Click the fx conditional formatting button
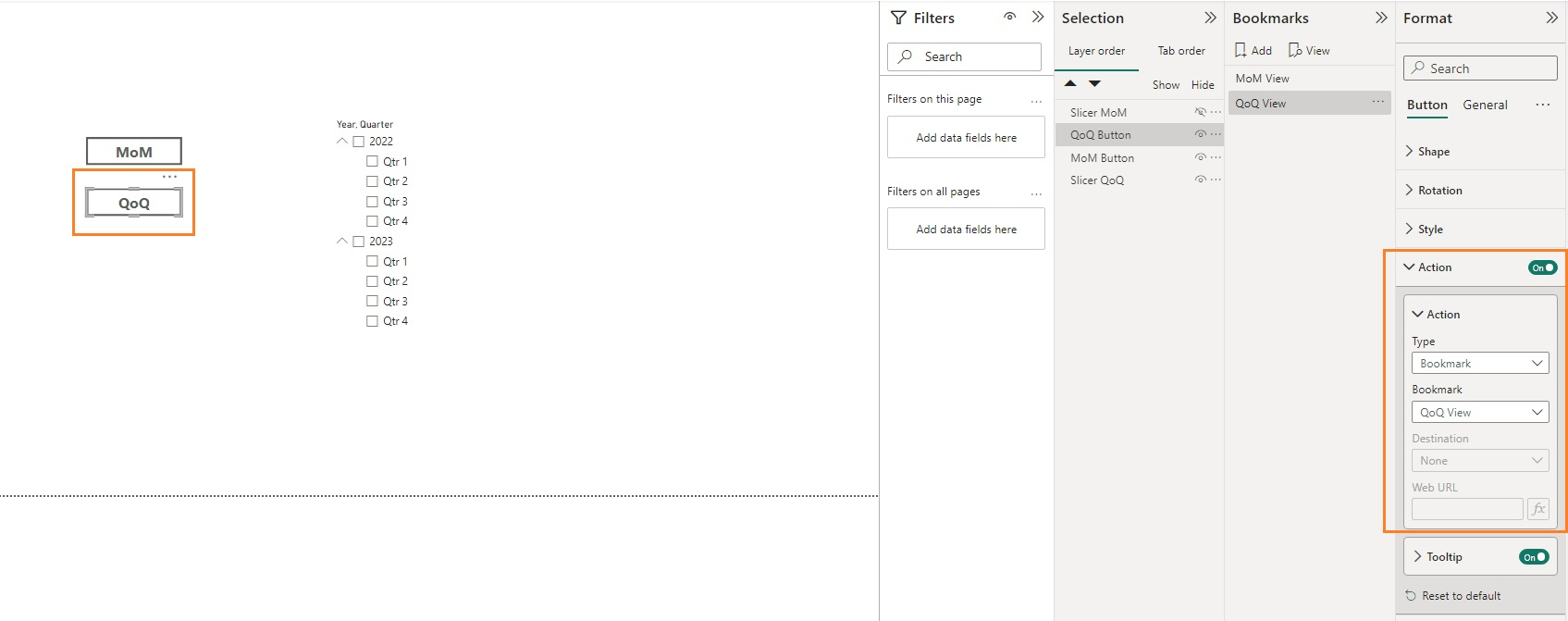This screenshot has width=1568, height=621. [x=1538, y=509]
